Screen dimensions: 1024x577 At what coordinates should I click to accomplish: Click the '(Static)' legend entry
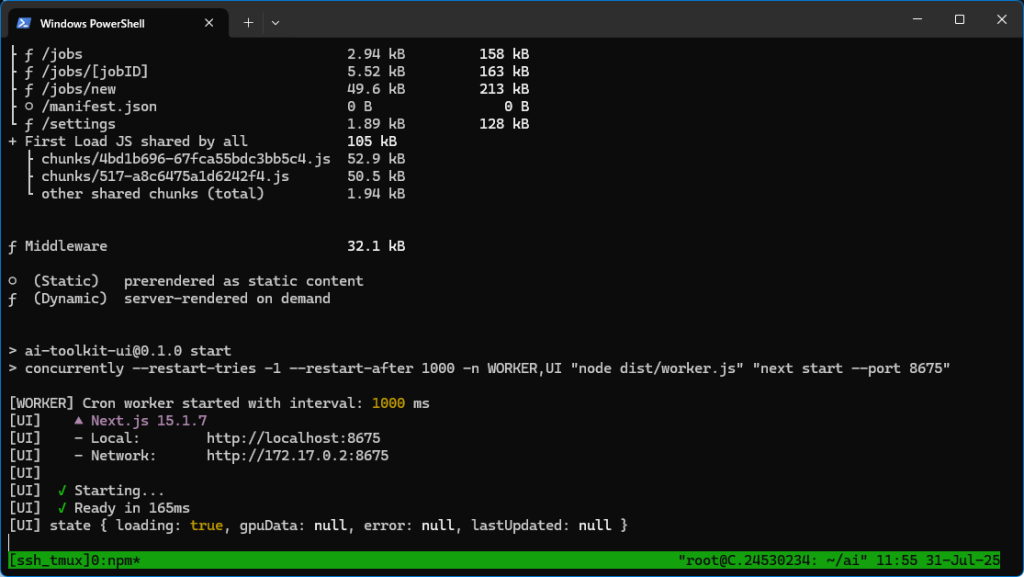click(x=66, y=281)
